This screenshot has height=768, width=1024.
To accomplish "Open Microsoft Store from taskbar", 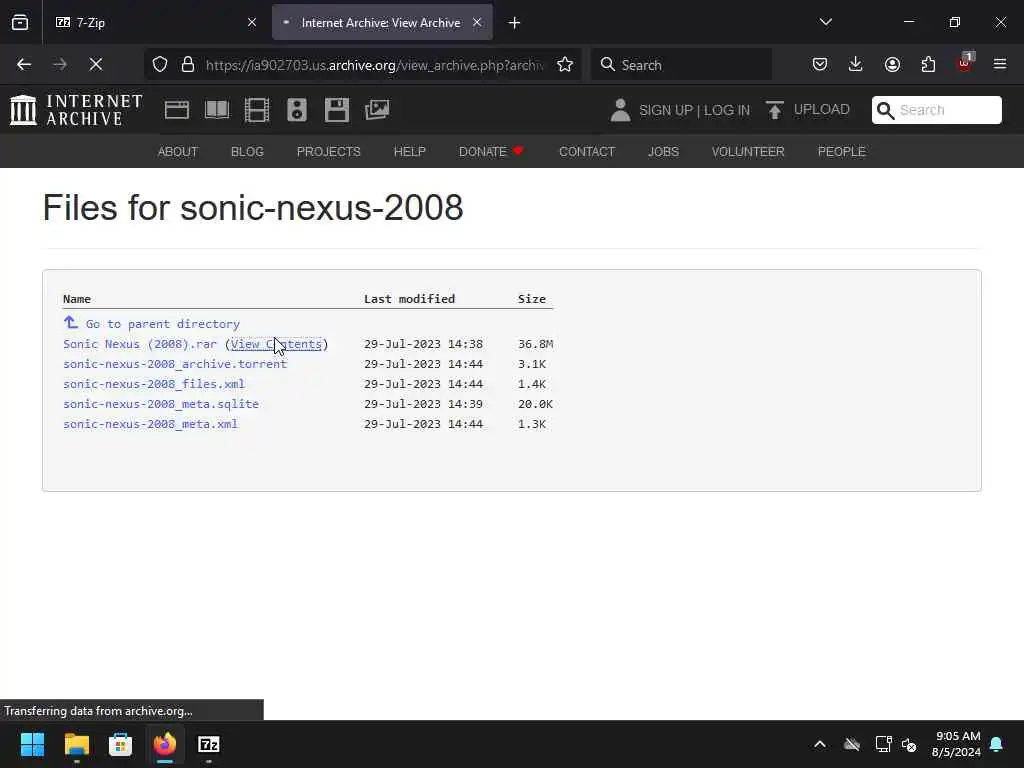I will [x=120, y=744].
